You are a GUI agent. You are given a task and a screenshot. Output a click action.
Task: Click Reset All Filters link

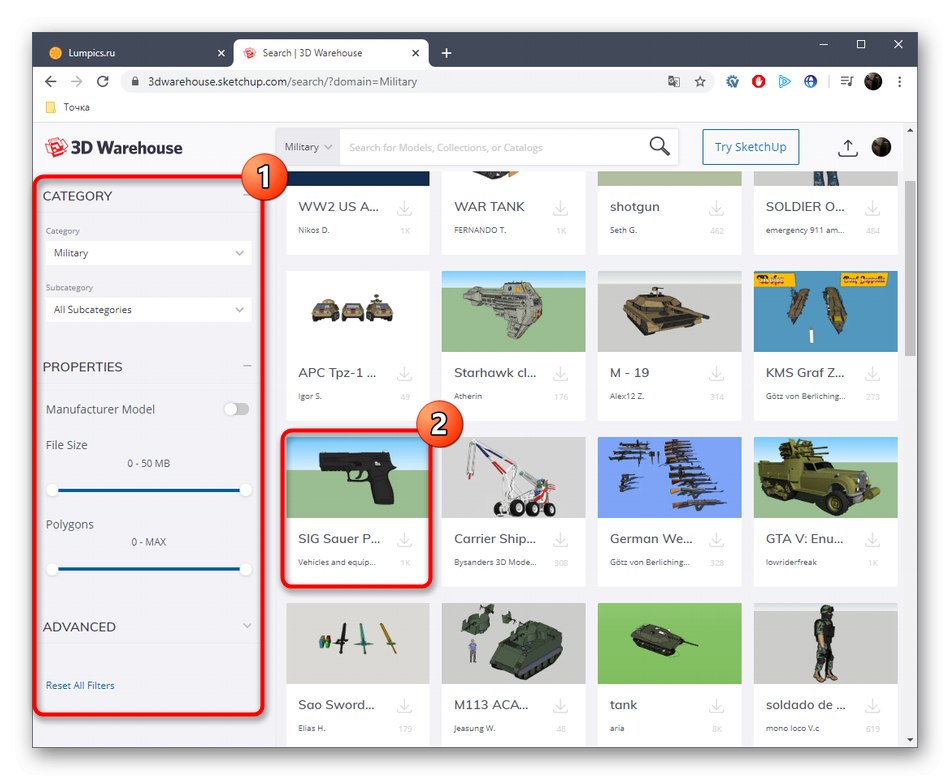pyautogui.click(x=80, y=685)
